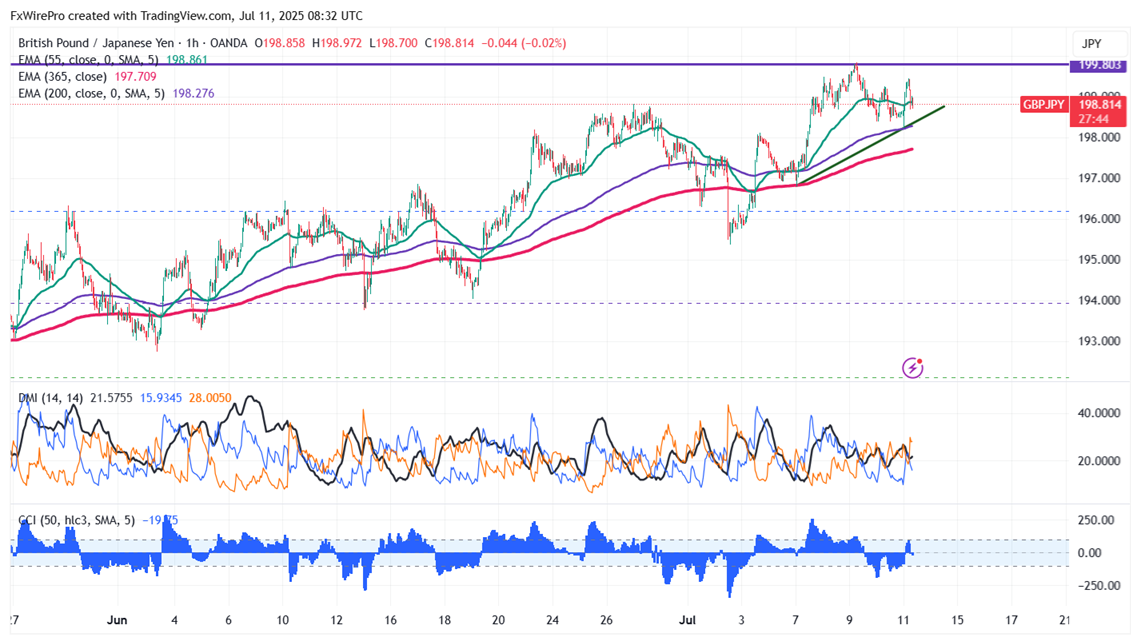The image size is (1136, 639).
Task: Click the 199.803 horizontal line price label
Action: [1099, 65]
